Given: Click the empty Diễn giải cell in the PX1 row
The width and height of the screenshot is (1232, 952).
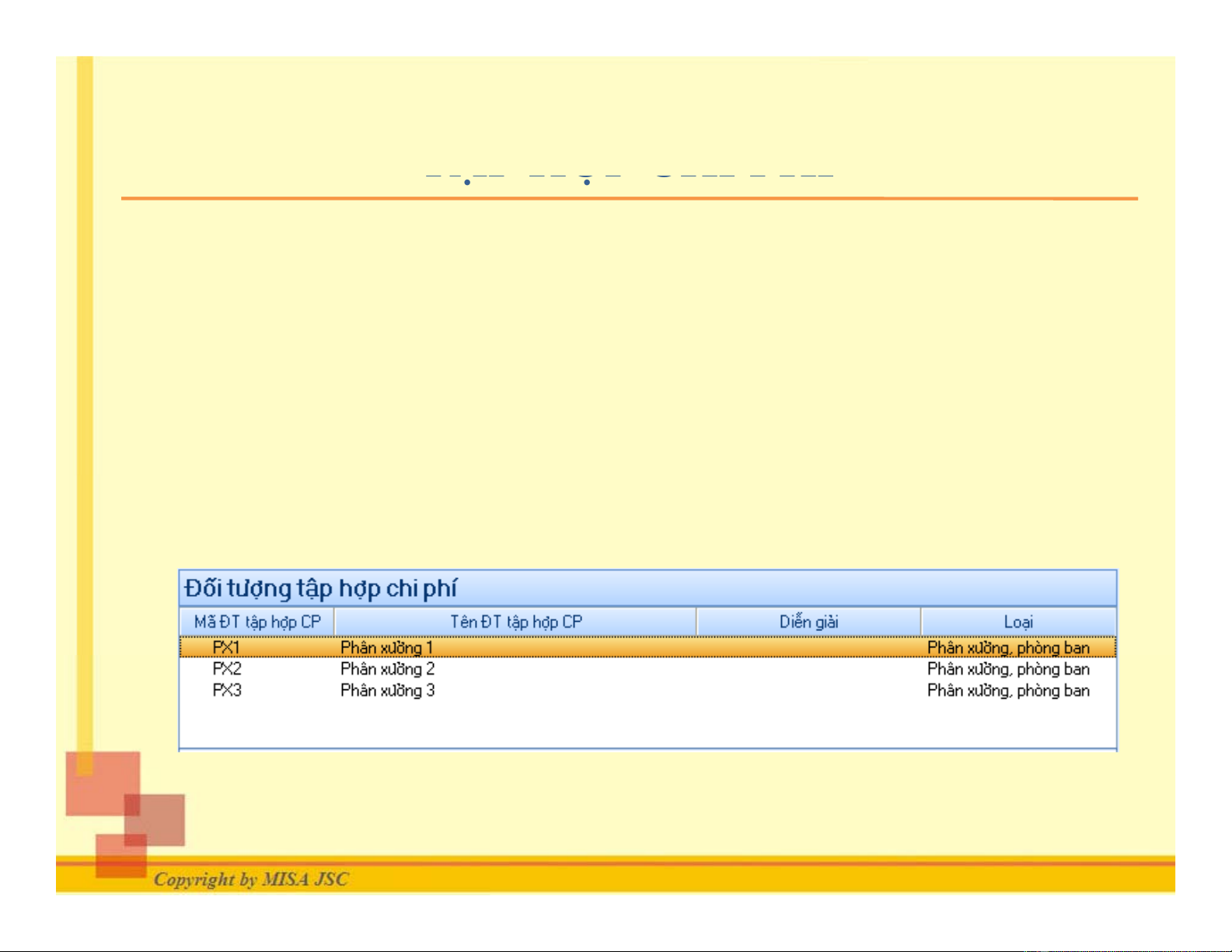Looking at the screenshot, I should 808,647.
